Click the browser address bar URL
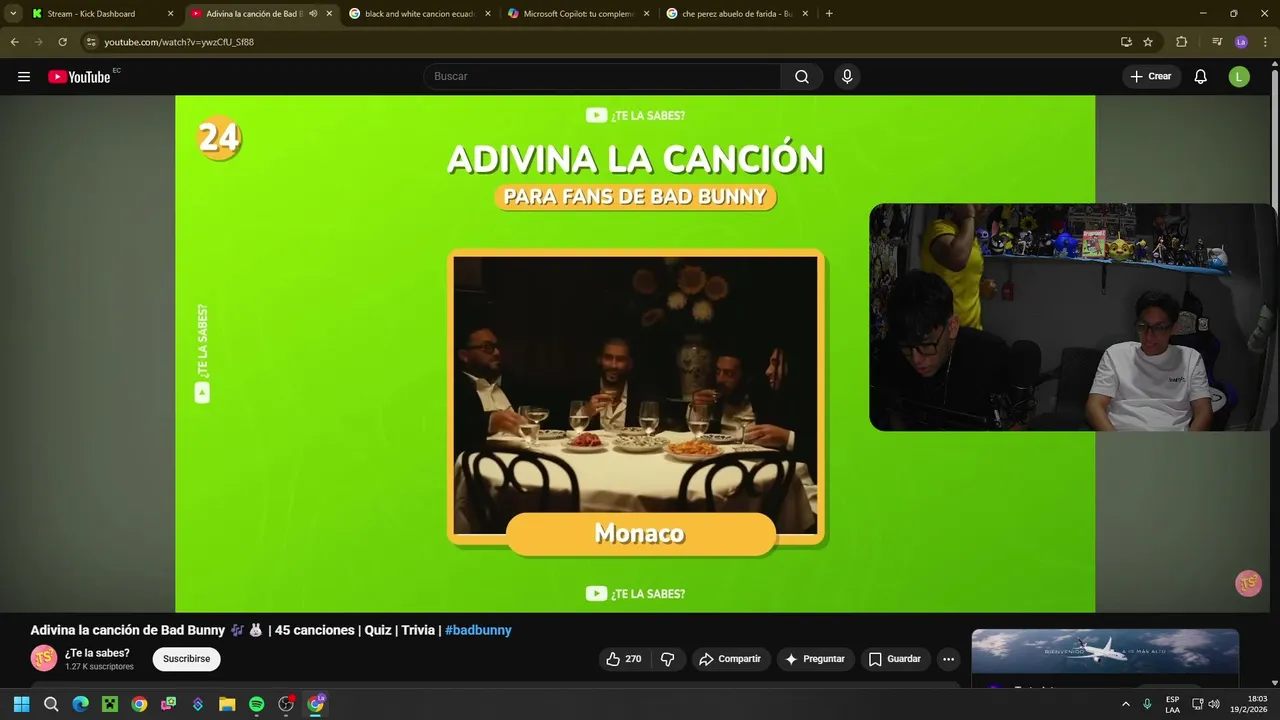 (179, 42)
